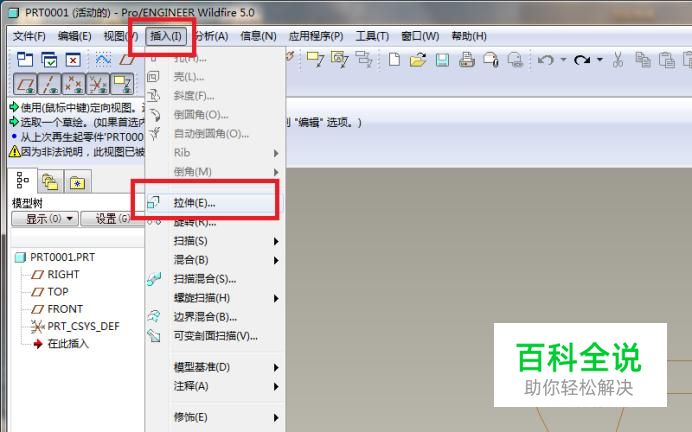
Task: Click the set datum tag toolbar icon
Action: [316, 59]
